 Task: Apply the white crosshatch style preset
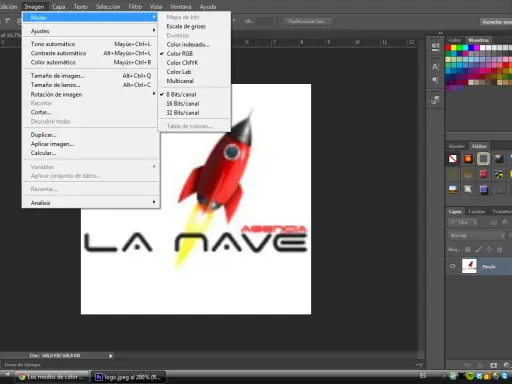[468, 189]
